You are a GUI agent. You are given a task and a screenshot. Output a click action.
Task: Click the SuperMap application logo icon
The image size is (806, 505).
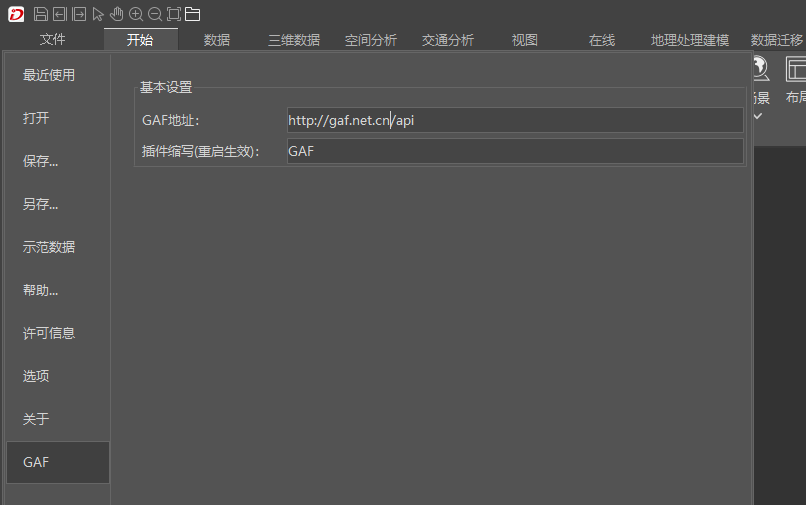coord(16,14)
